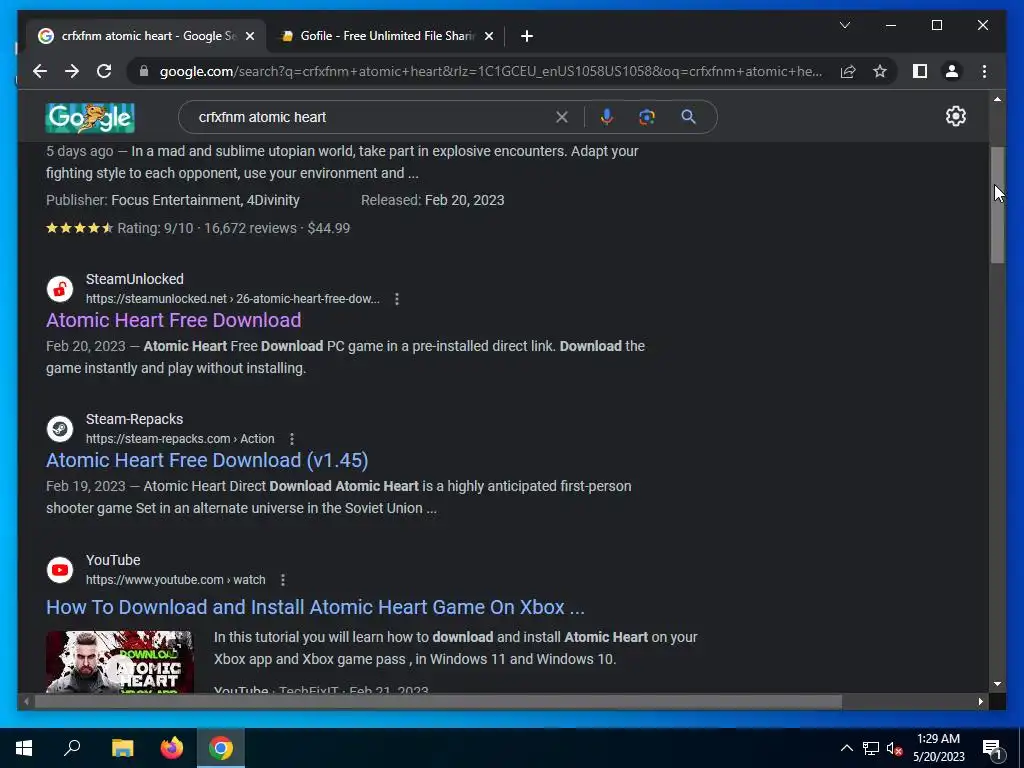Open the muted volume tray icon
Image resolution: width=1024 pixels, height=768 pixels.
click(x=894, y=748)
